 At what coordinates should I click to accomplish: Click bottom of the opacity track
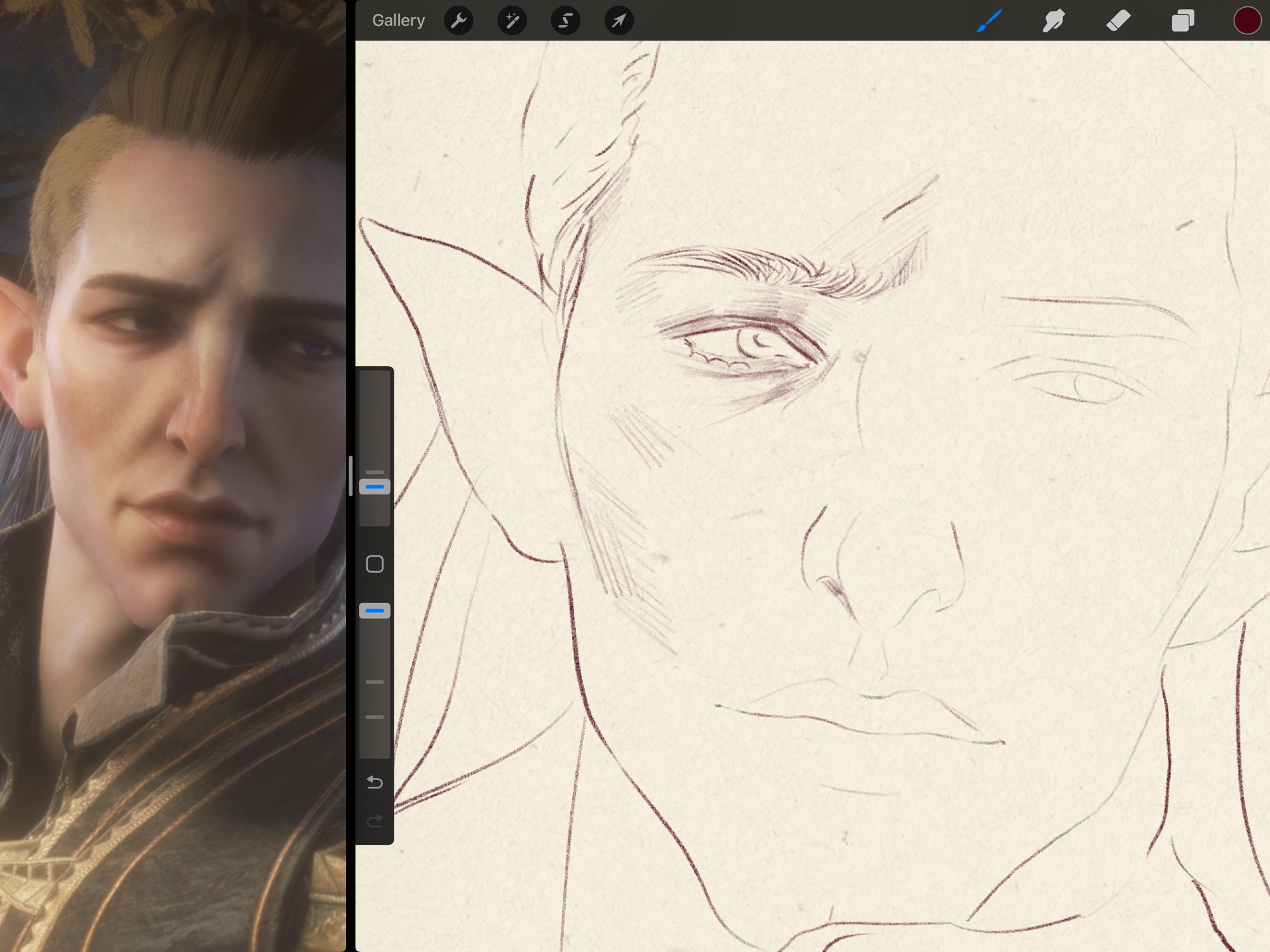tap(375, 749)
